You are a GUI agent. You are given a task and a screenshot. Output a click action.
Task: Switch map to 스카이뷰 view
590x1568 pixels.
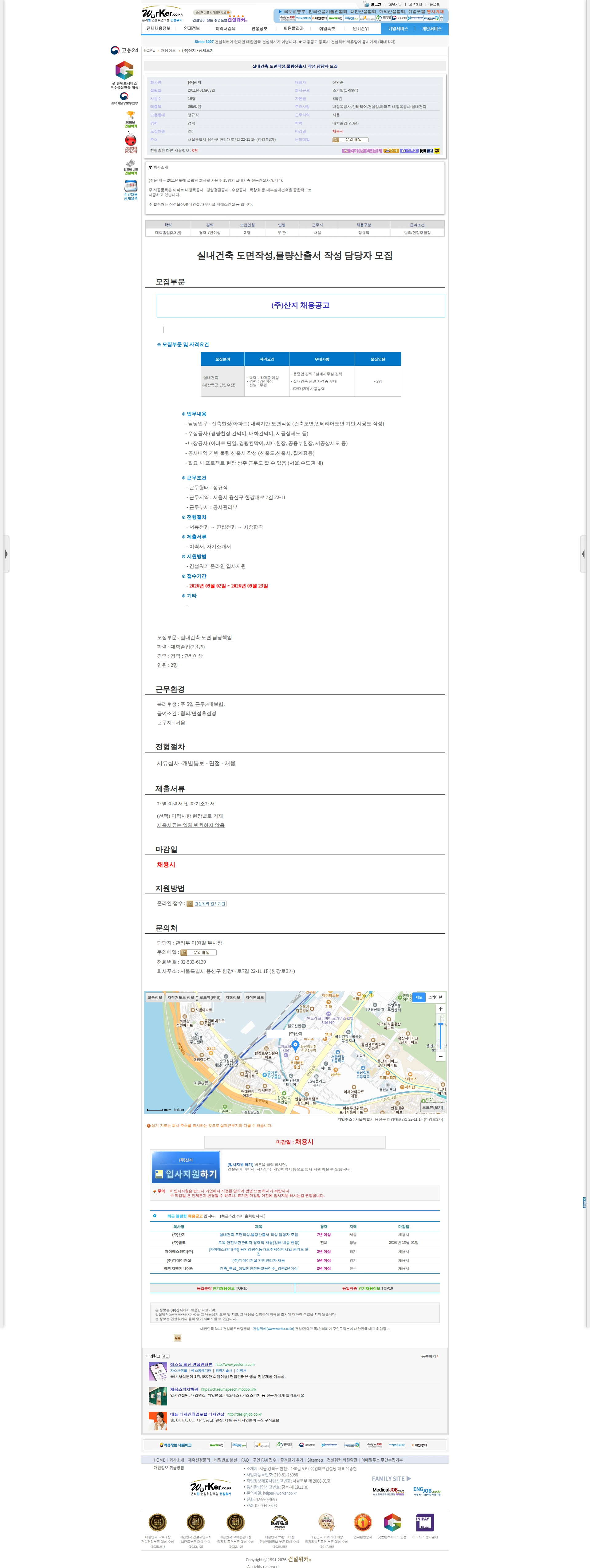click(435, 997)
